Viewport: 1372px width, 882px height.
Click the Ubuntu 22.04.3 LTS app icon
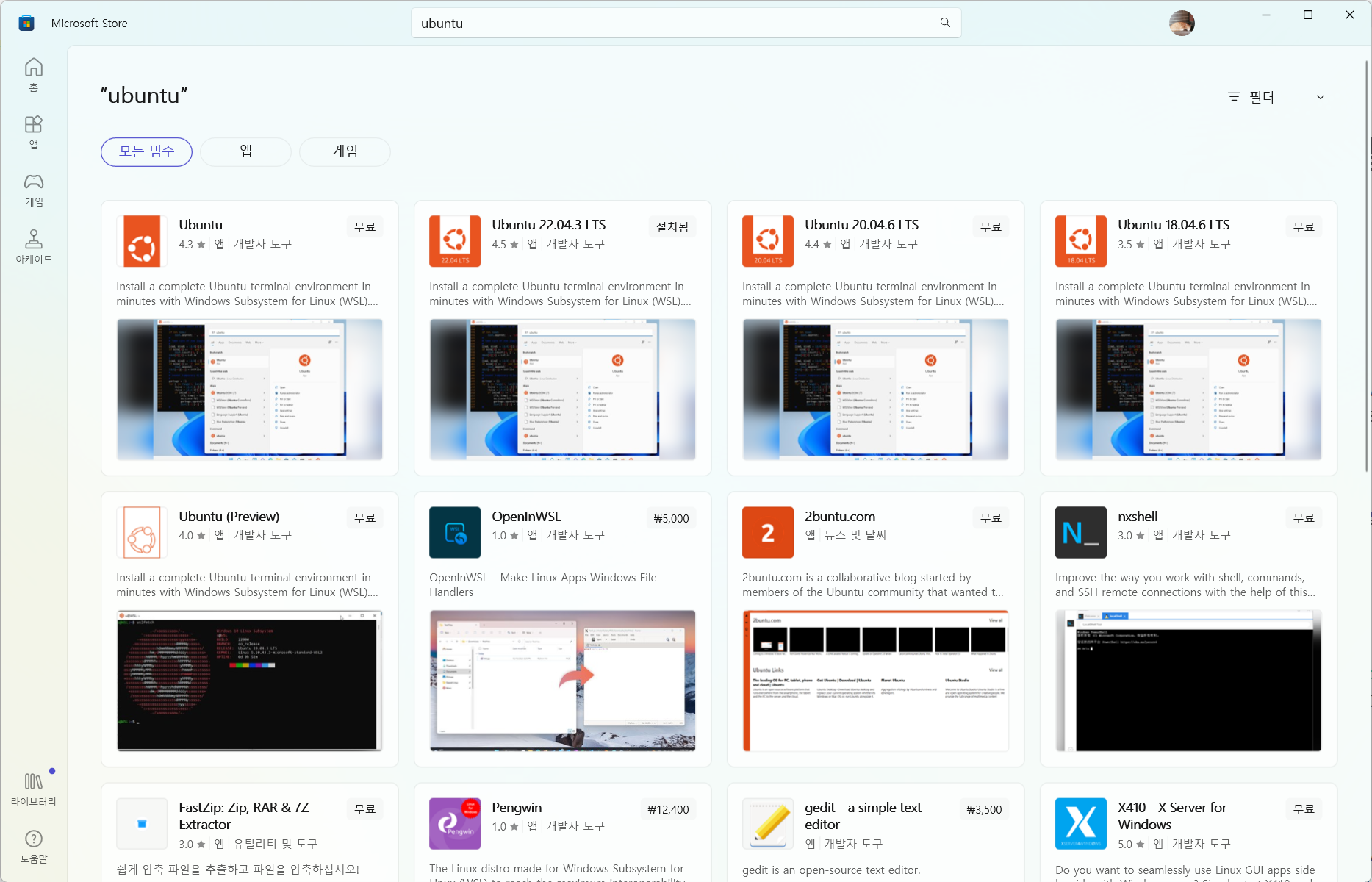click(455, 241)
